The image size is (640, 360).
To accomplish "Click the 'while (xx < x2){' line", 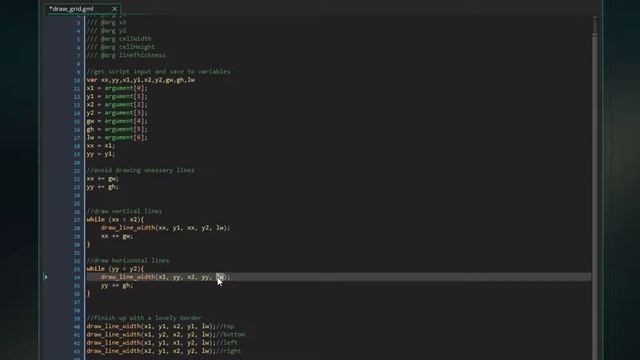I will tap(115, 220).
